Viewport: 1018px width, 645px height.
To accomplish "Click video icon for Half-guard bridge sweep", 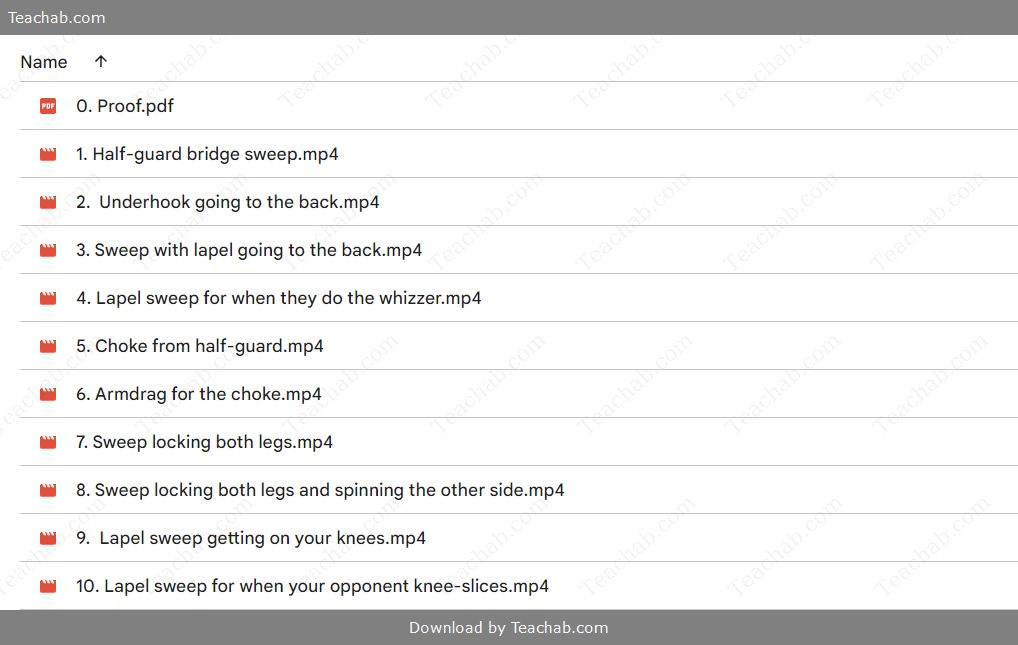I will point(48,154).
